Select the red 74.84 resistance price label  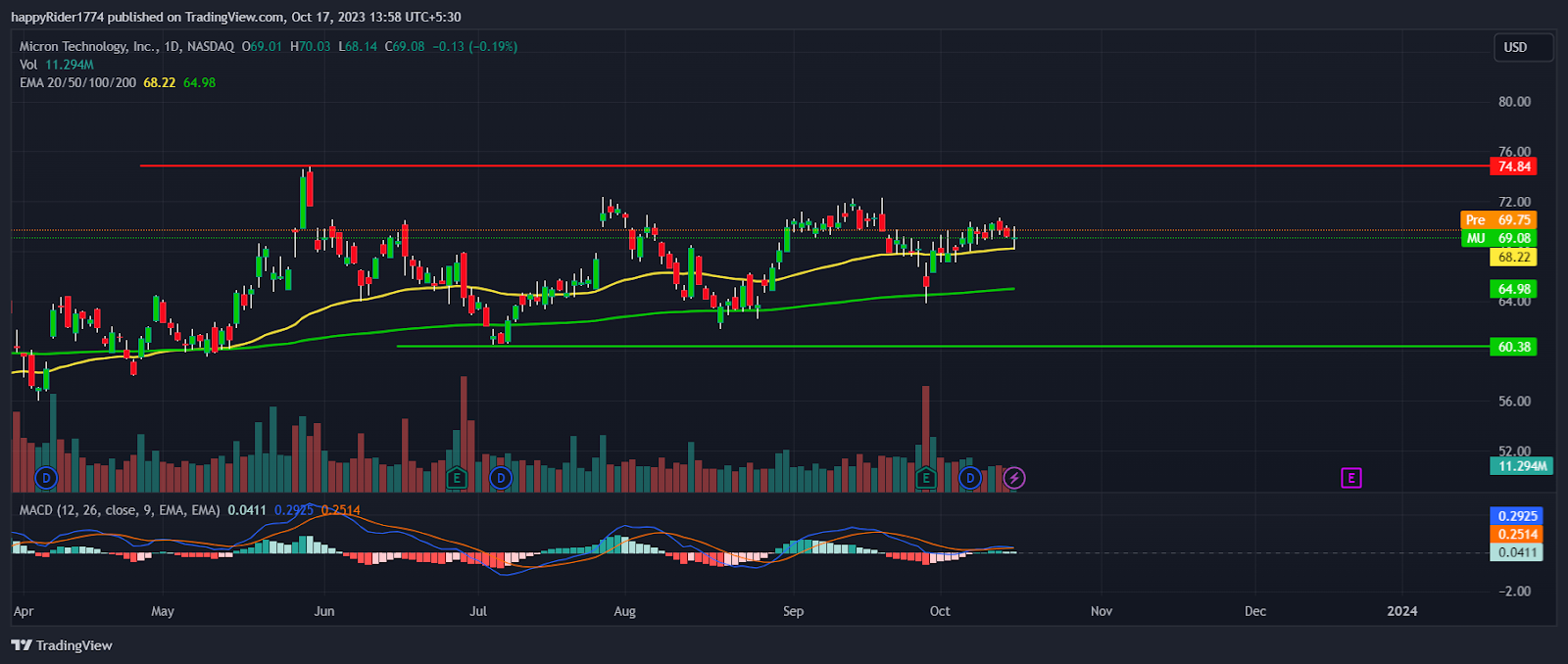click(1514, 166)
